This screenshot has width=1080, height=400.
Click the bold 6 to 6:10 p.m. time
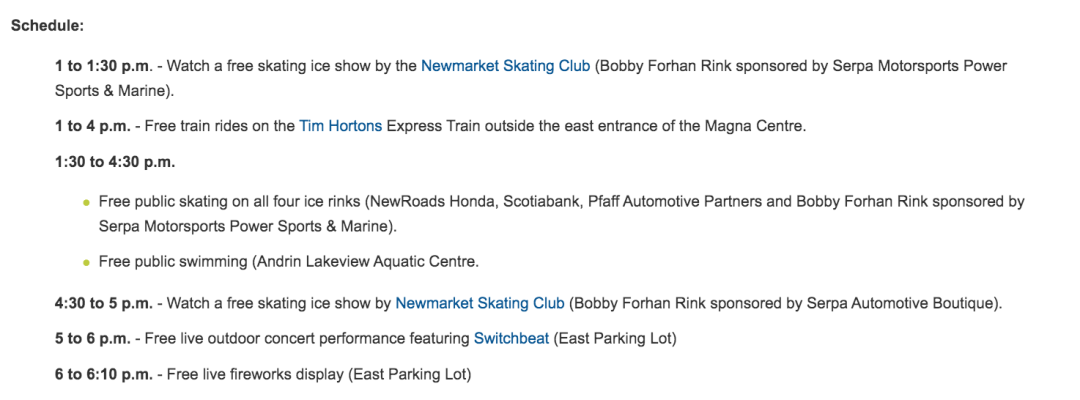(x=104, y=375)
